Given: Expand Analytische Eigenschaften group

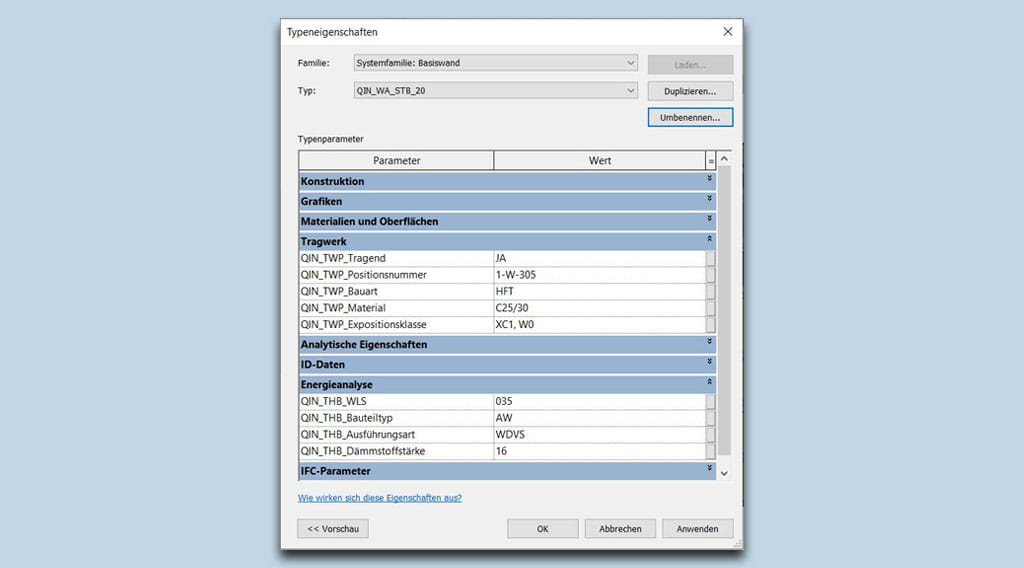Looking at the screenshot, I should 710,344.
